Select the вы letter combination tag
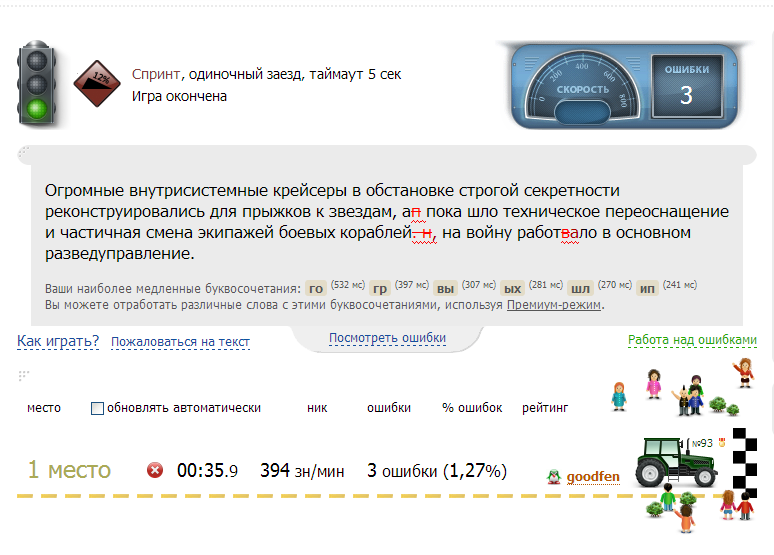 [x=445, y=288]
